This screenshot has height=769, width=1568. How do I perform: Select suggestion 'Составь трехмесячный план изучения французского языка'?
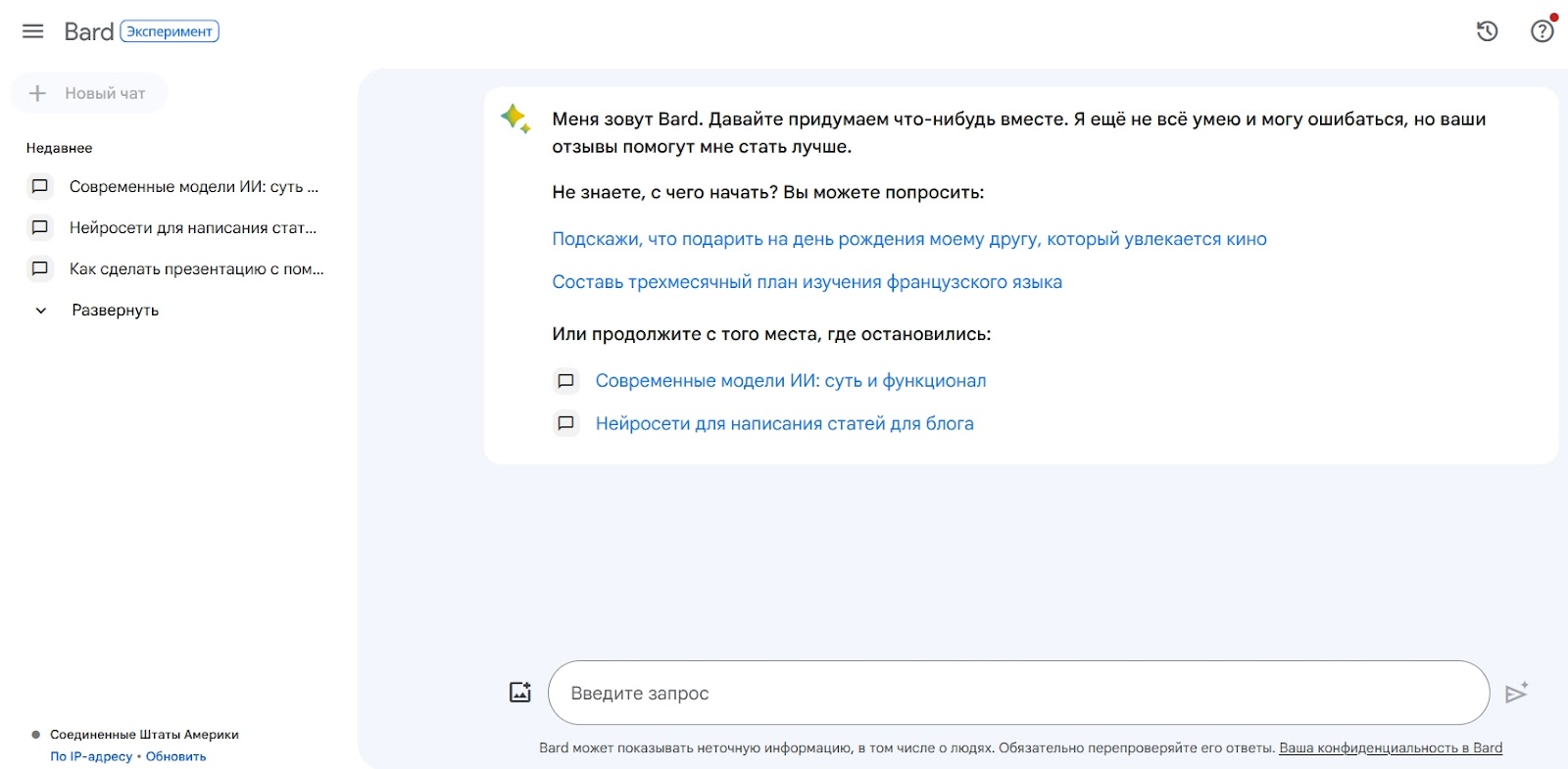coord(808,282)
